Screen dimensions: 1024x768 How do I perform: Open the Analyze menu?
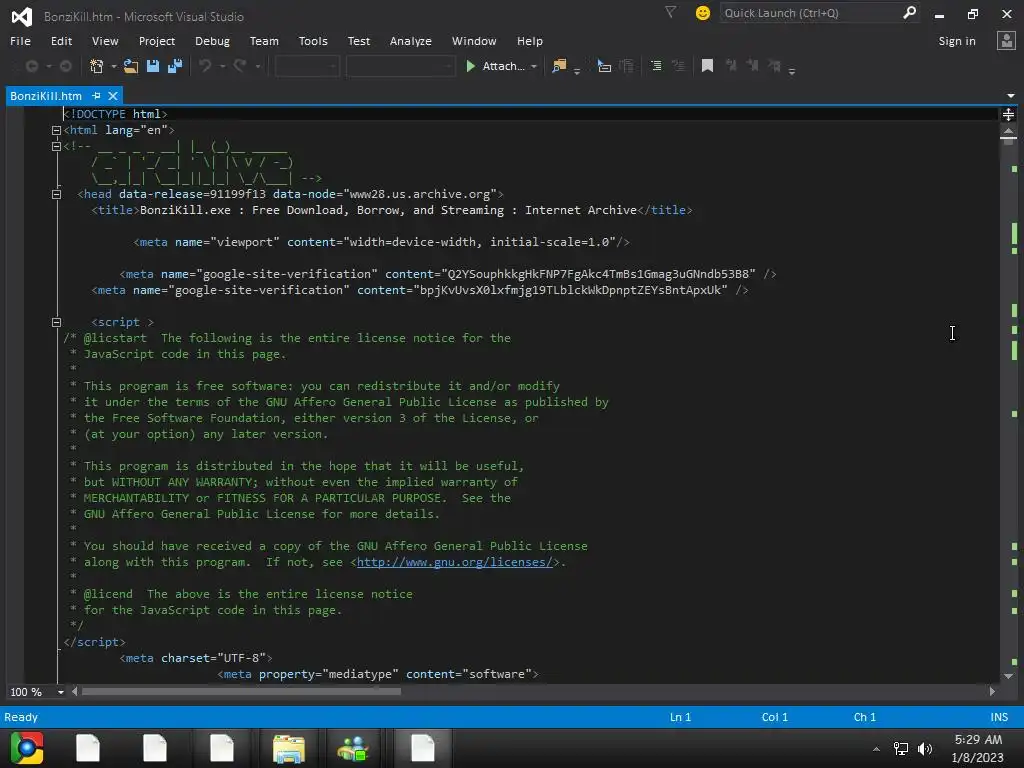(411, 40)
